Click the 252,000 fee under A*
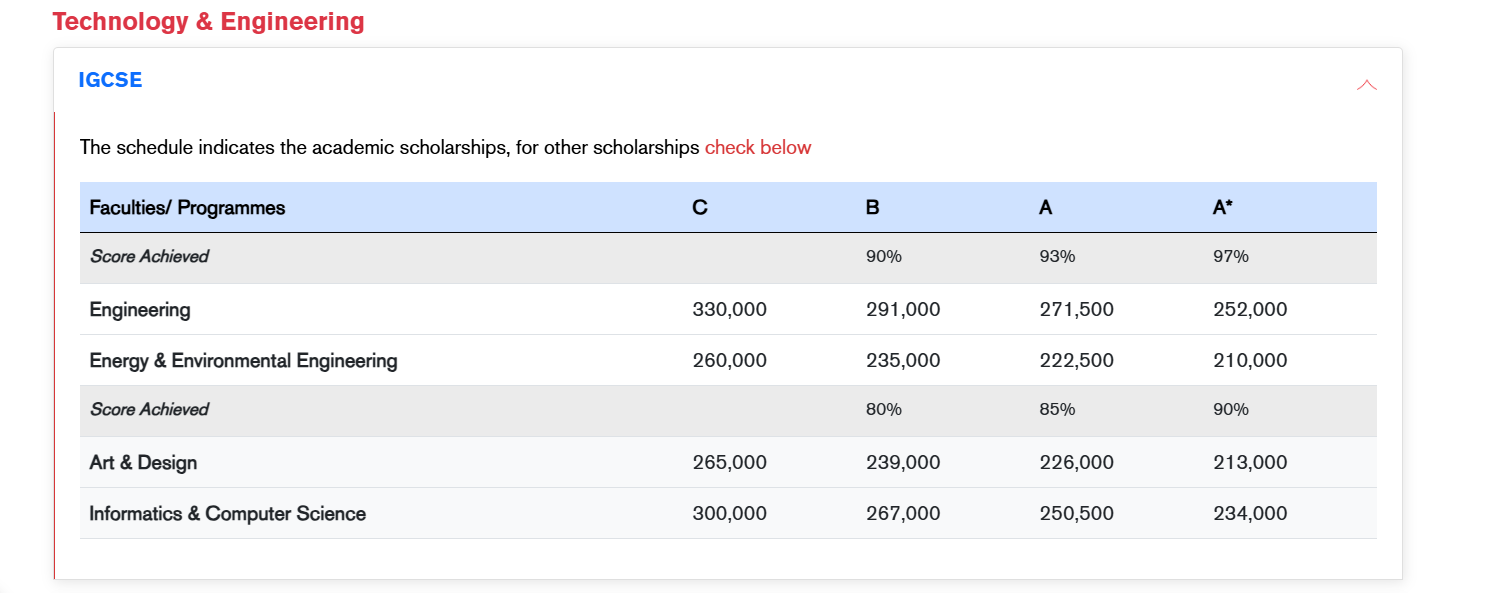The width and height of the screenshot is (1507, 593). tap(1250, 310)
